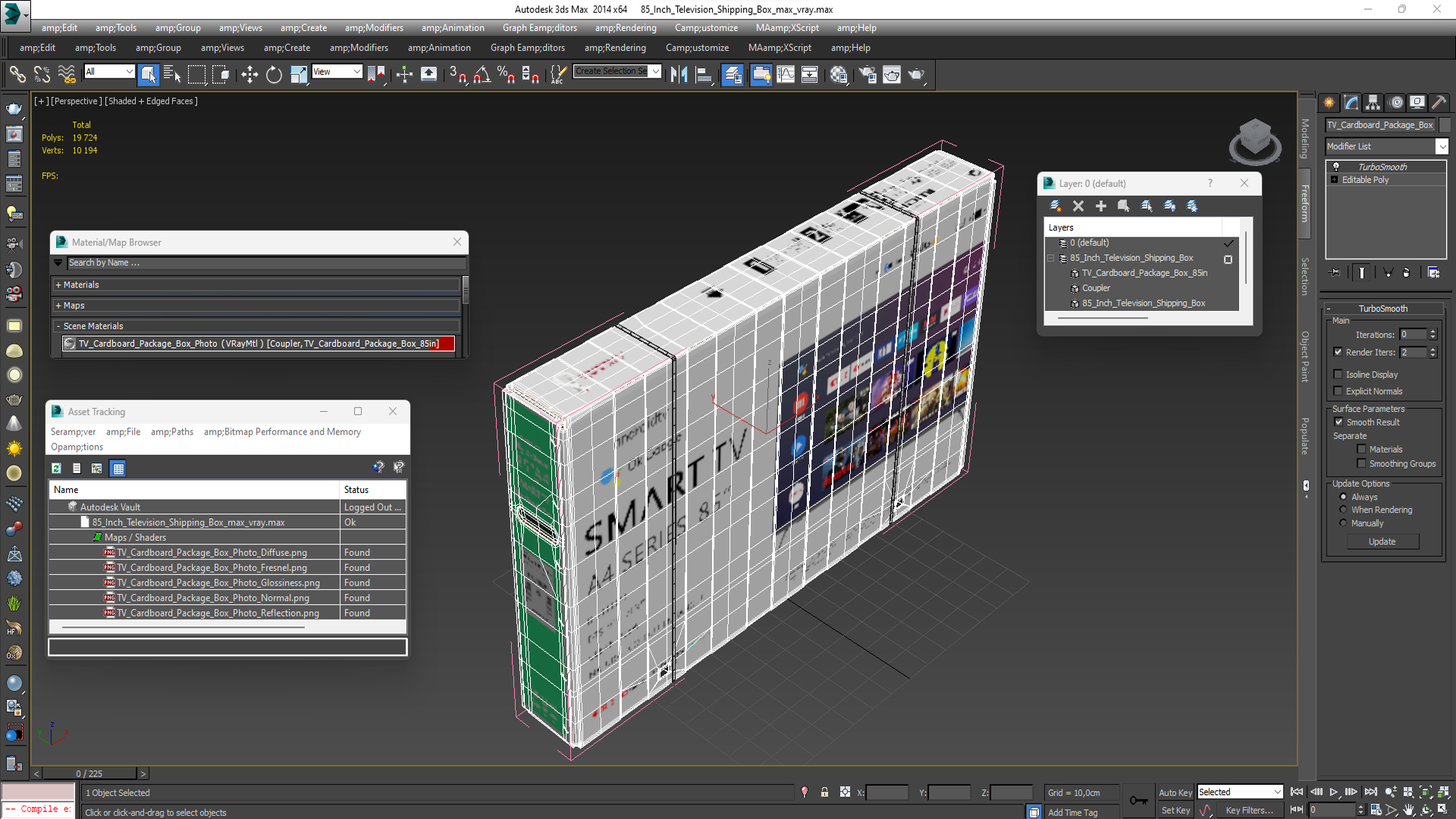Viewport: 1456px width, 819px height.
Task: Click the Set Key button
Action: point(1175,811)
